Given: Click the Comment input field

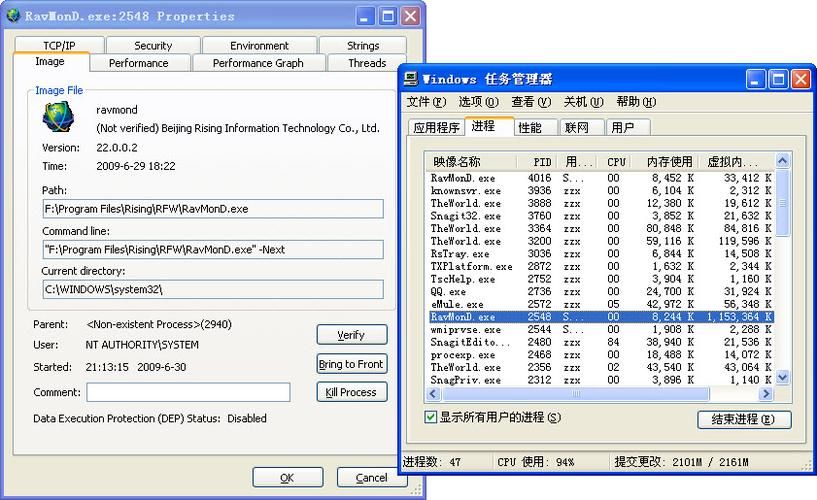Looking at the screenshot, I should [x=188, y=392].
